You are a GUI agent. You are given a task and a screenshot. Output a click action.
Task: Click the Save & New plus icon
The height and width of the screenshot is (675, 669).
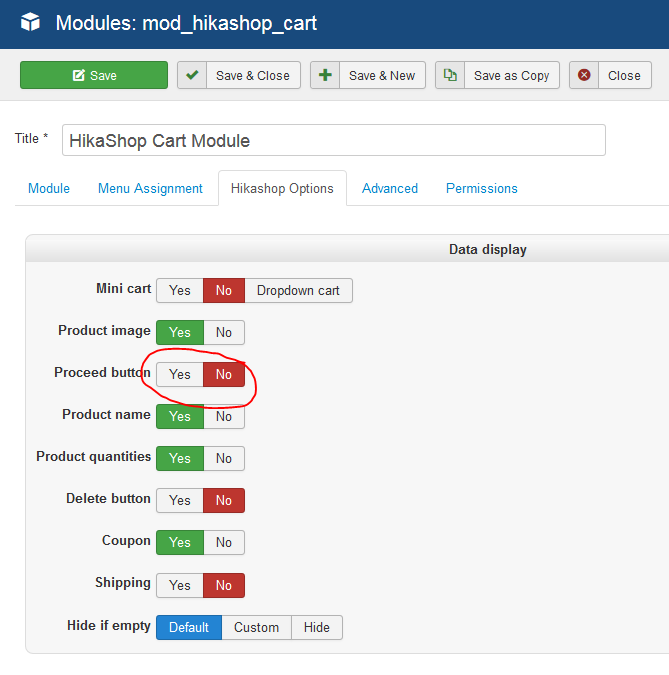(x=325, y=75)
